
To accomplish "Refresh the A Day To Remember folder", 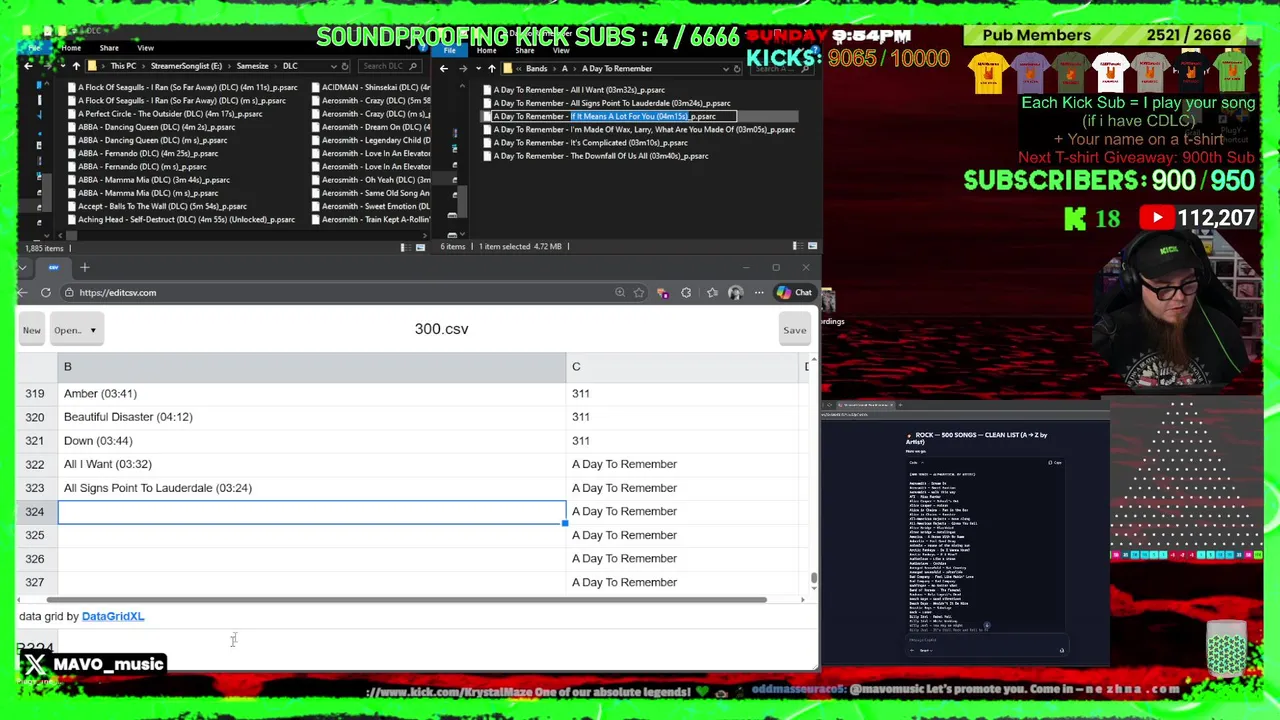I will (x=737, y=69).
